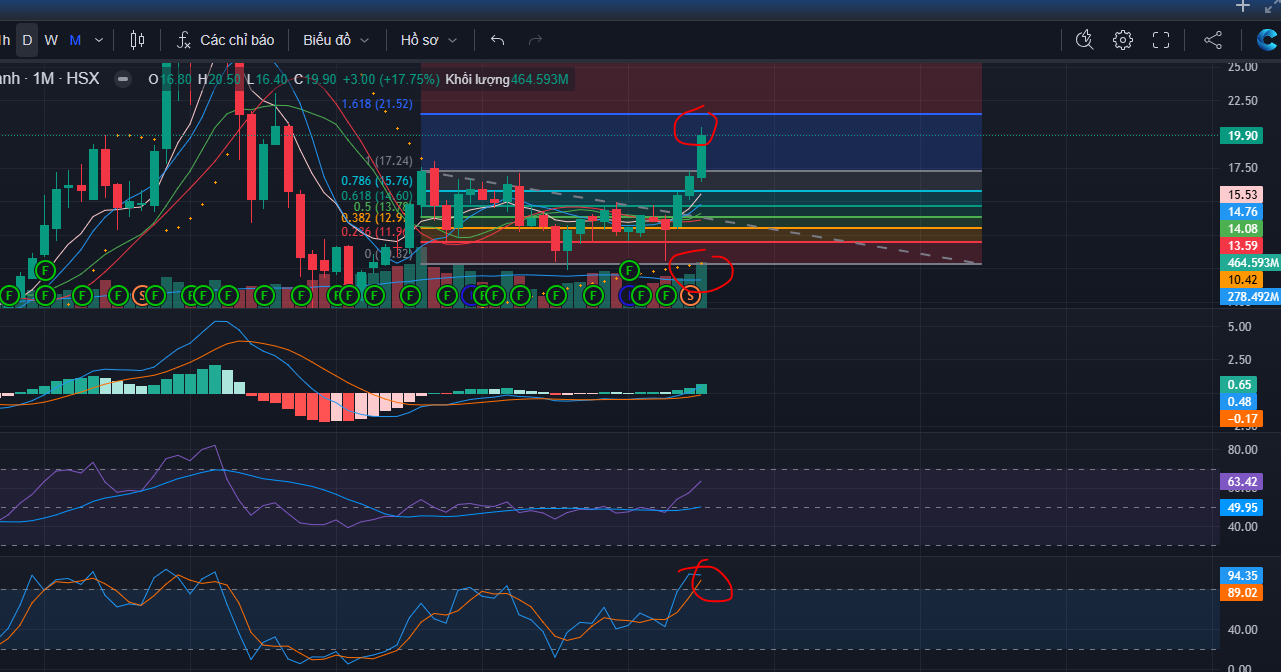This screenshot has height=672, width=1281.
Task: Click the orange -0.17 MACD signal label
Action: click(x=1240, y=418)
